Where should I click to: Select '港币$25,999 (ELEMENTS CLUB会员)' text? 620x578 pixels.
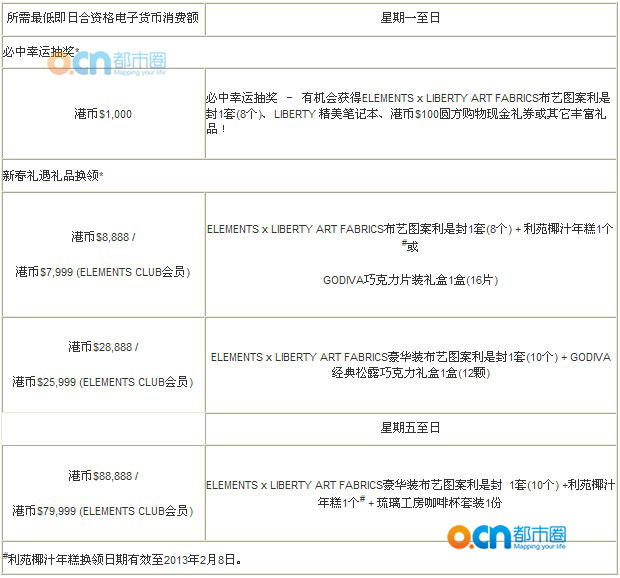tap(103, 382)
